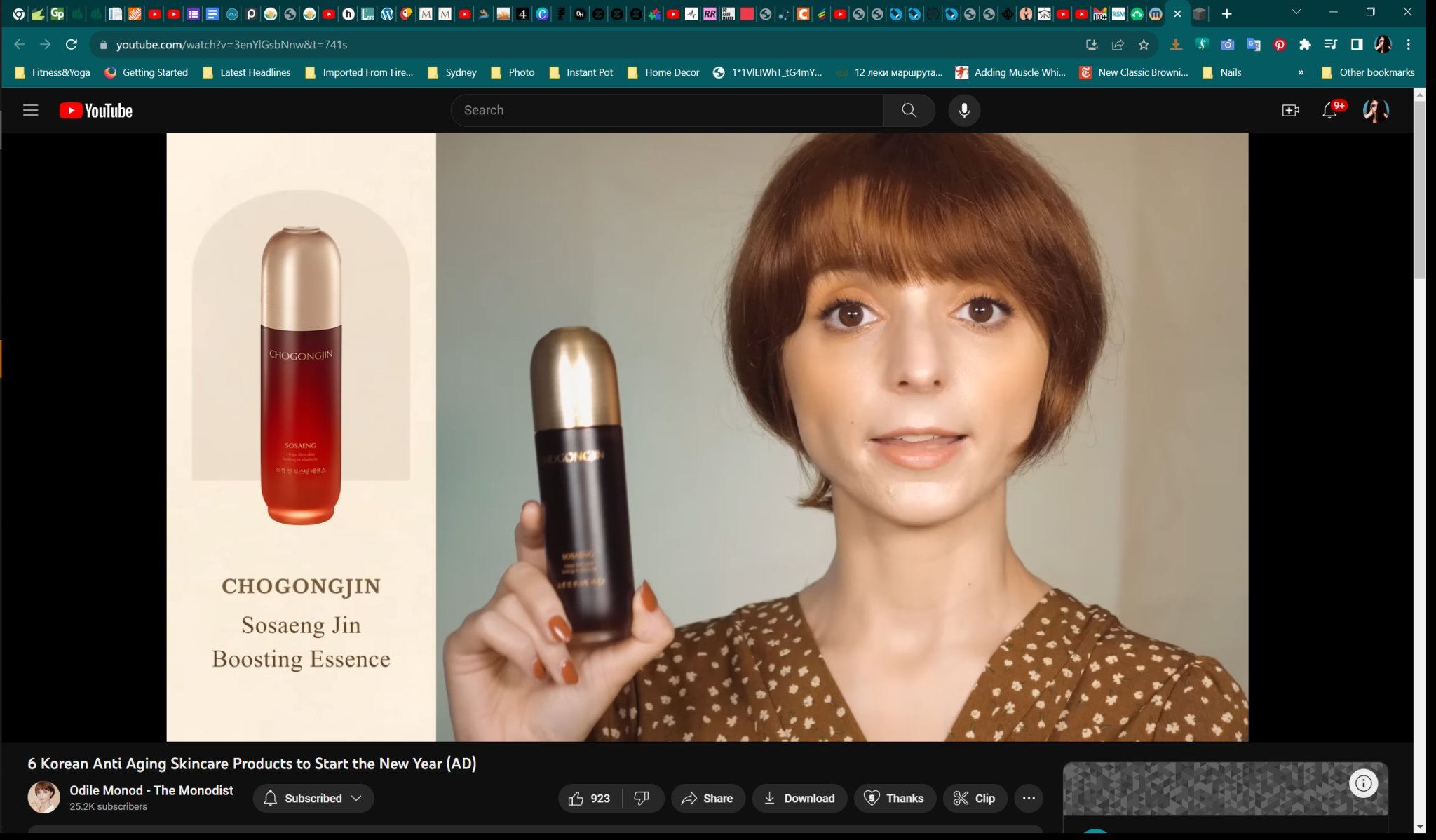The height and width of the screenshot is (840, 1436).
Task: Bookmark this page with the star icon
Action: [1144, 44]
